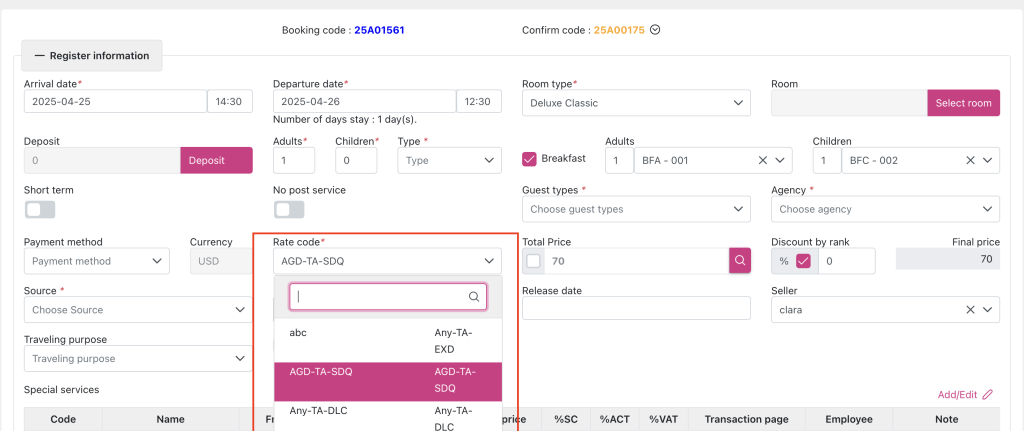
Task: Toggle the Short term switch
Action: click(x=40, y=209)
